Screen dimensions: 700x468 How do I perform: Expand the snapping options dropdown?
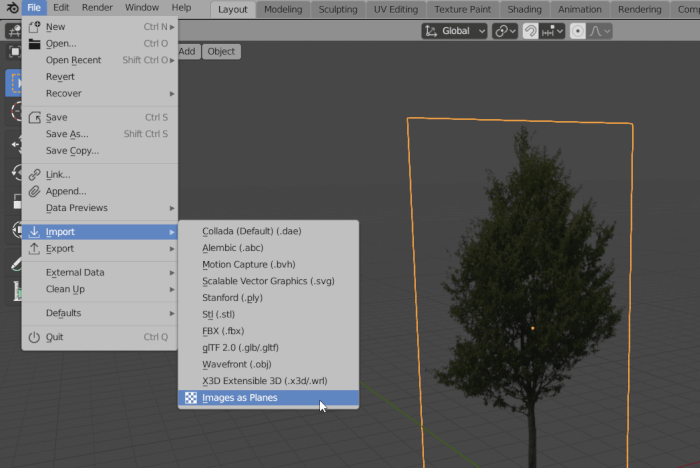[552, 31]
